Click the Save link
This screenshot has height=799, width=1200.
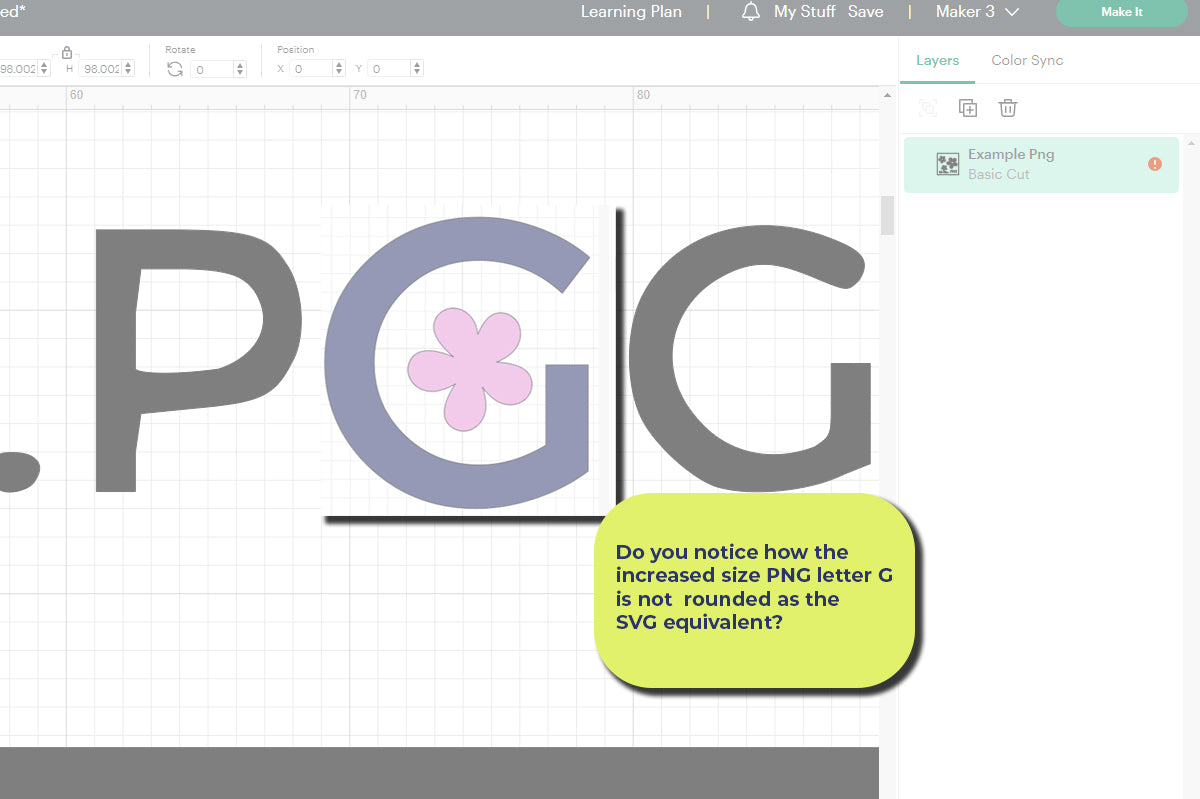[865, 12]
